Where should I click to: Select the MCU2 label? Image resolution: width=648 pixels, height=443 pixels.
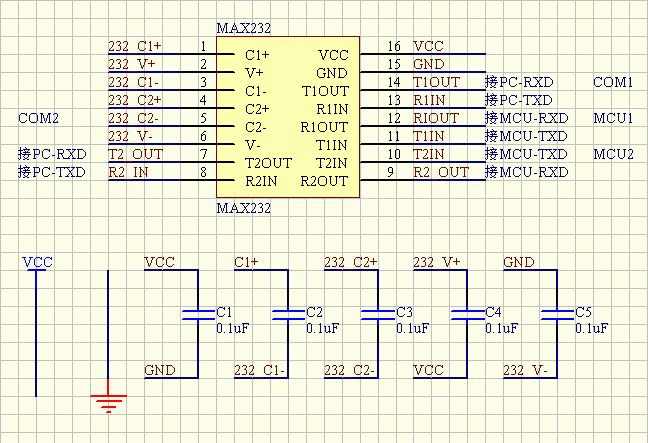click(x=613, y=154)
